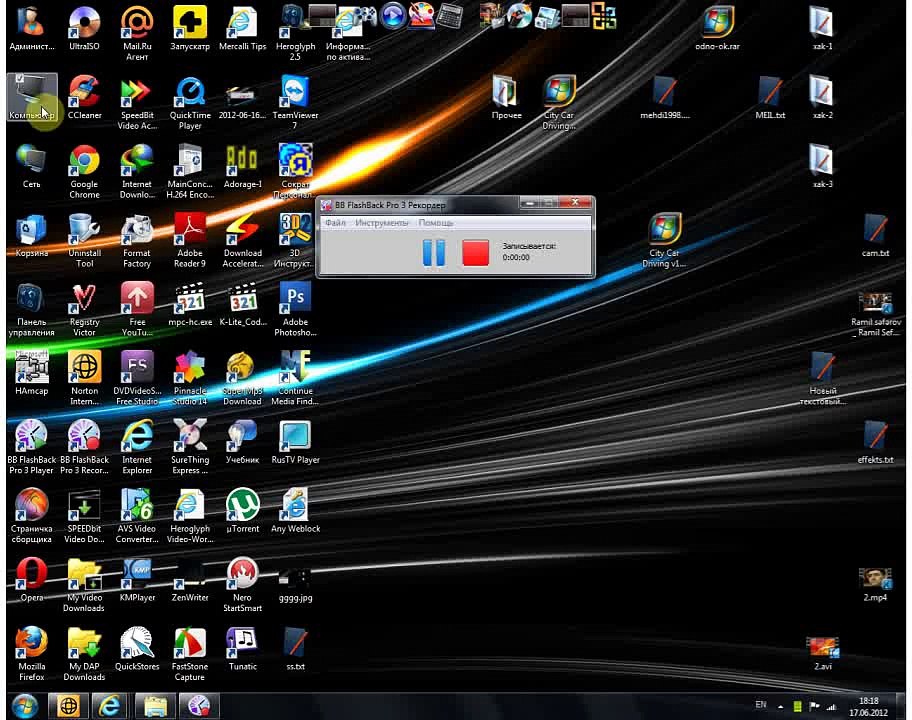Click the EN language indicator in tray
This screenshot has height=720, width=912.
coord(761,705)
